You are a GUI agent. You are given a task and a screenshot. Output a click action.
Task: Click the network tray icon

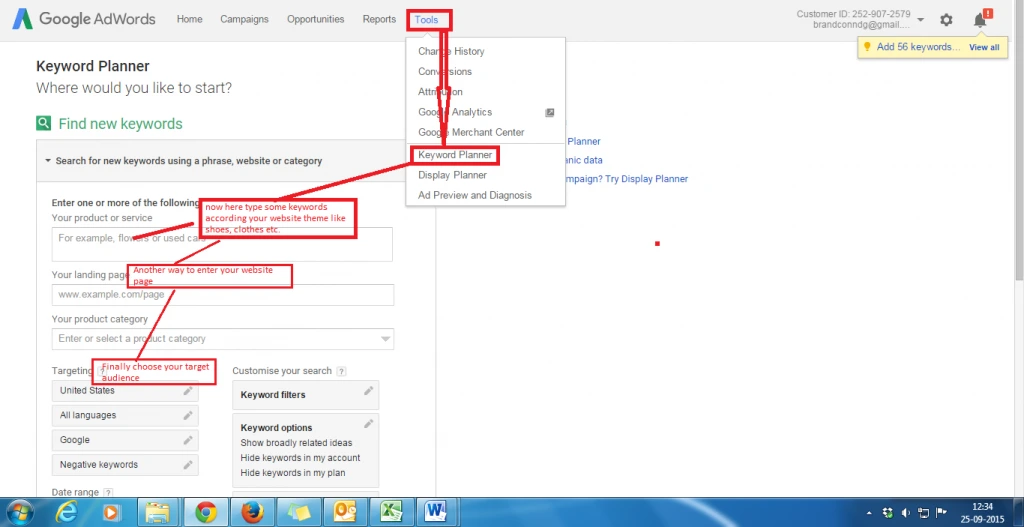coord(924,513)
